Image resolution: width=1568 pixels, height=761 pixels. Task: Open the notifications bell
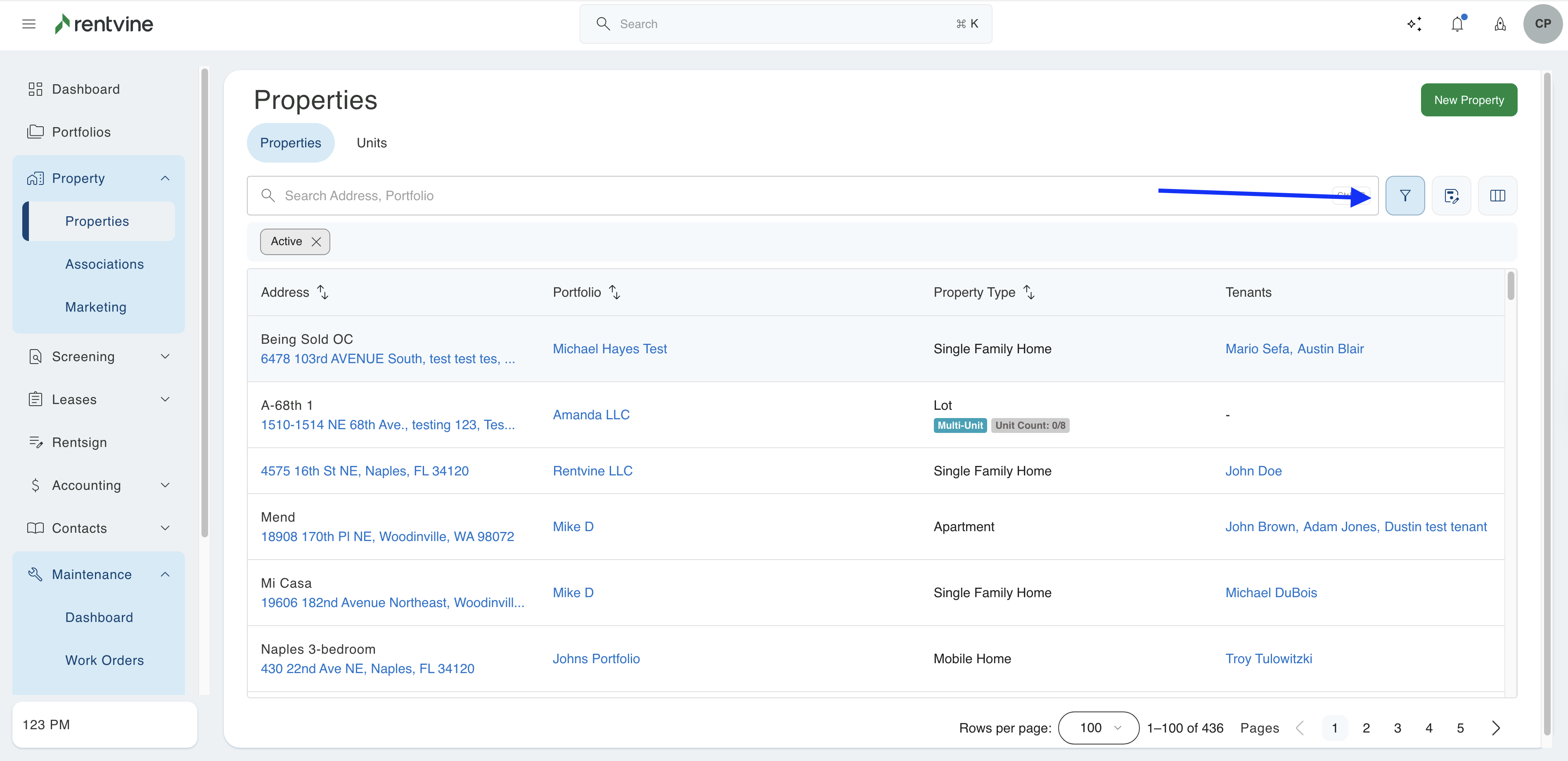coord(1457,24)
